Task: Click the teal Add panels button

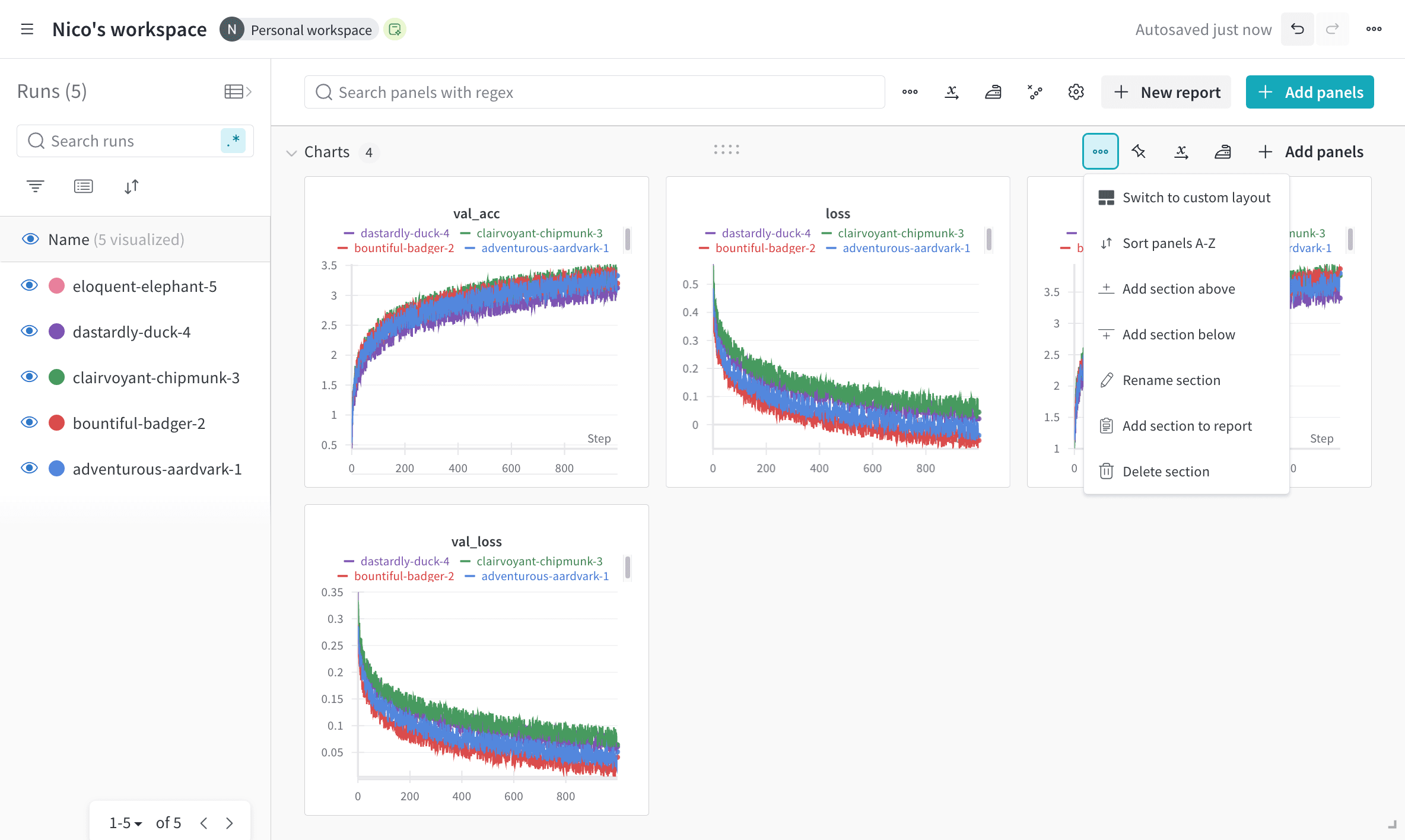Action: pos(1309,92)
